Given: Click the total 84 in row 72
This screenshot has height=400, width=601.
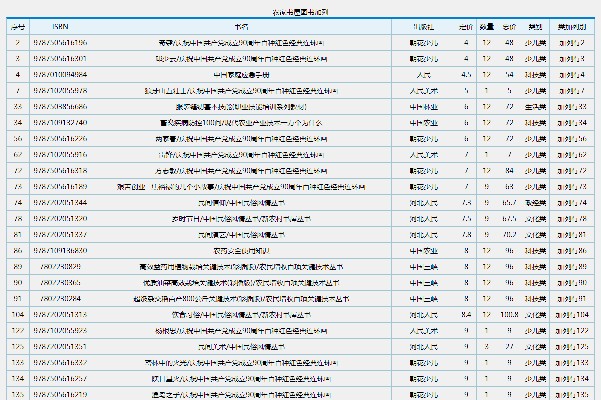Looking at the screenshot, I should click(x=509, y=170).
